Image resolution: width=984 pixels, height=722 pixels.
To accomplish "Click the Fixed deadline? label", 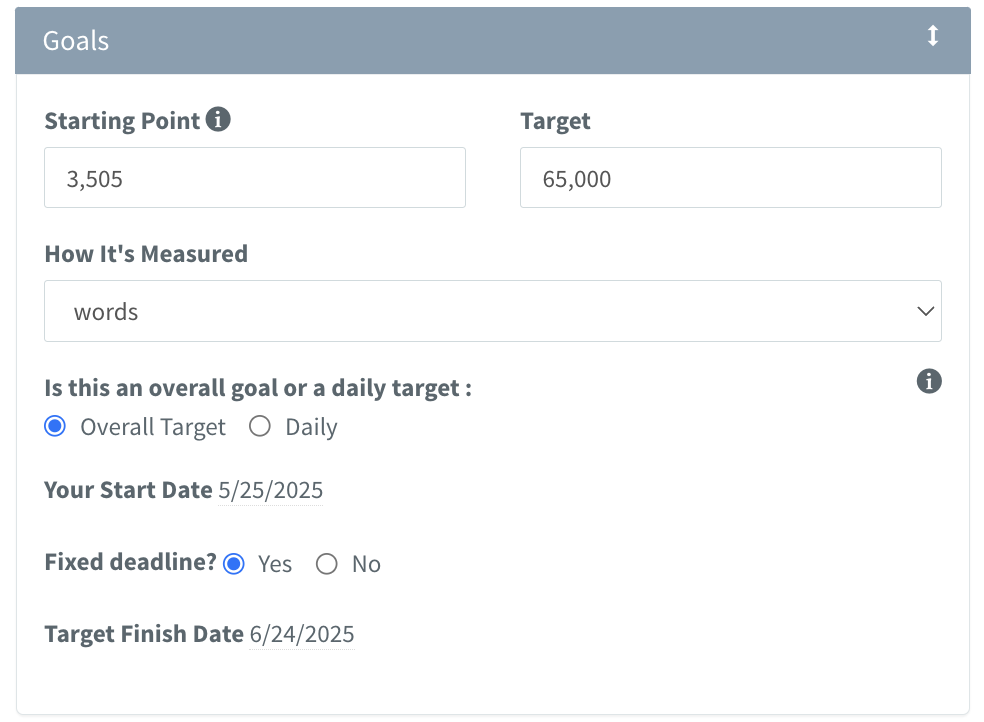I will pos(130,562).
